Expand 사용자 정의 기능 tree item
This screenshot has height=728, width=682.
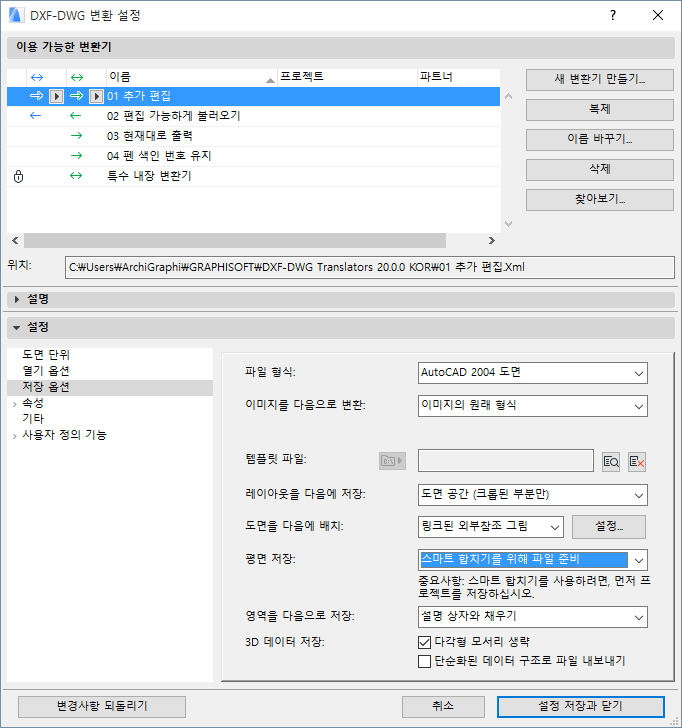click(x=15, y=436)
